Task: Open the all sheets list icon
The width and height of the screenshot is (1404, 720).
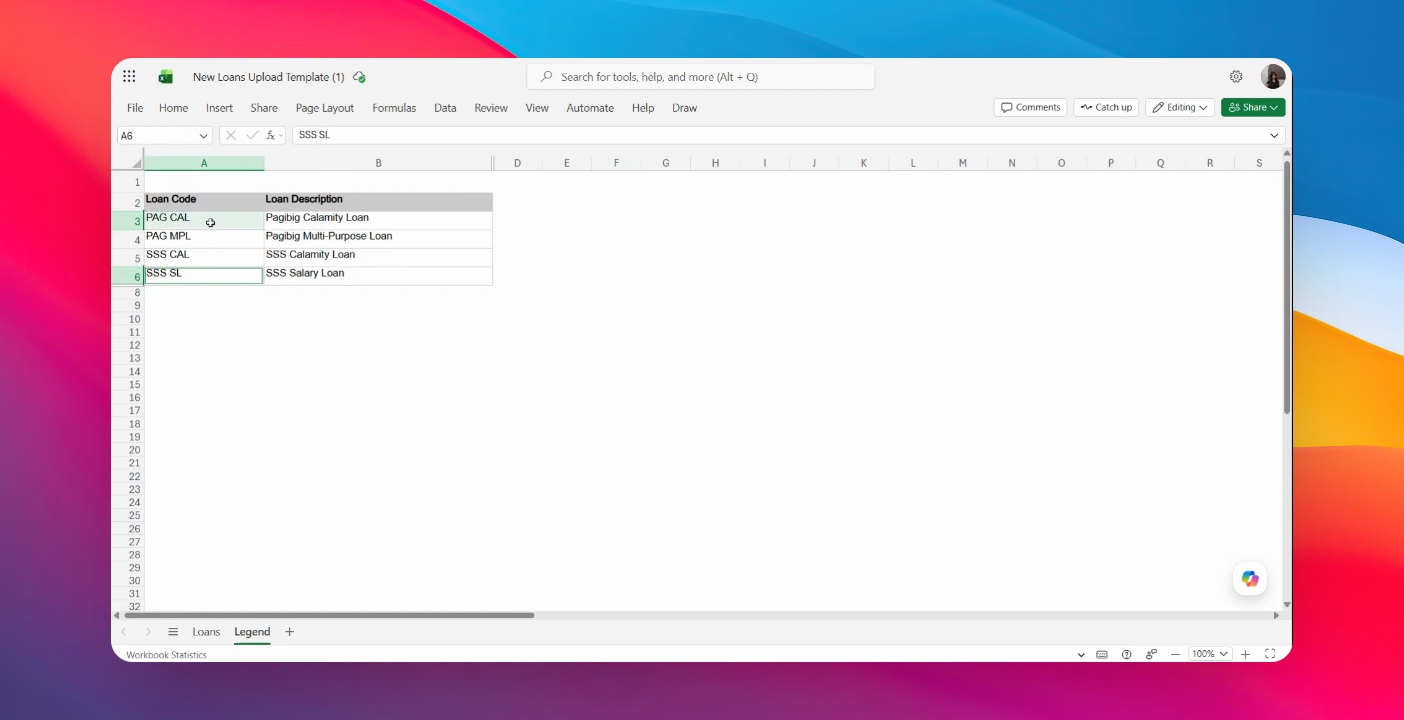Action: (x=173, y=632)
